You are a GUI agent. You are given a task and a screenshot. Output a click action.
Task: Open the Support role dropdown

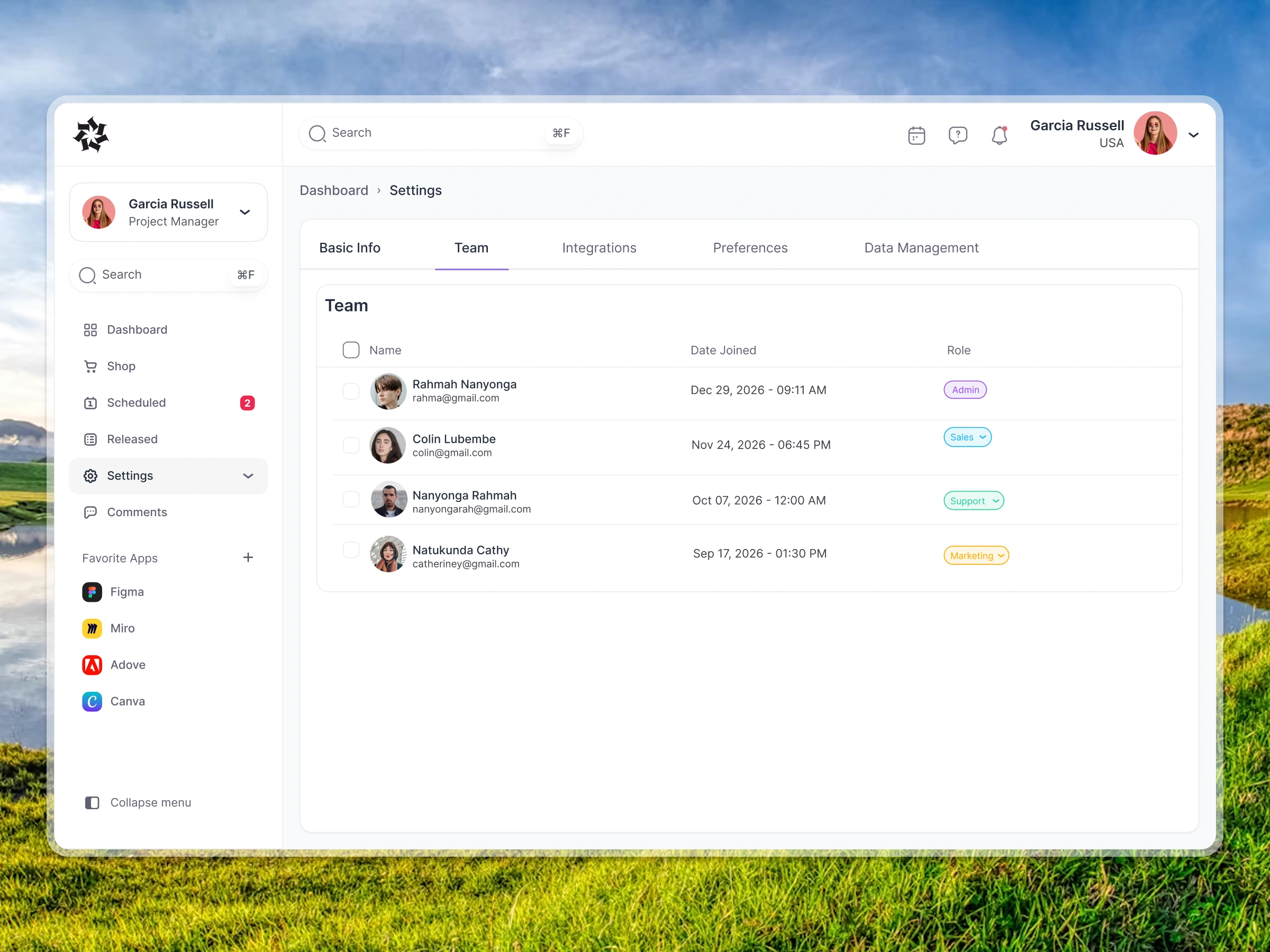974,501
